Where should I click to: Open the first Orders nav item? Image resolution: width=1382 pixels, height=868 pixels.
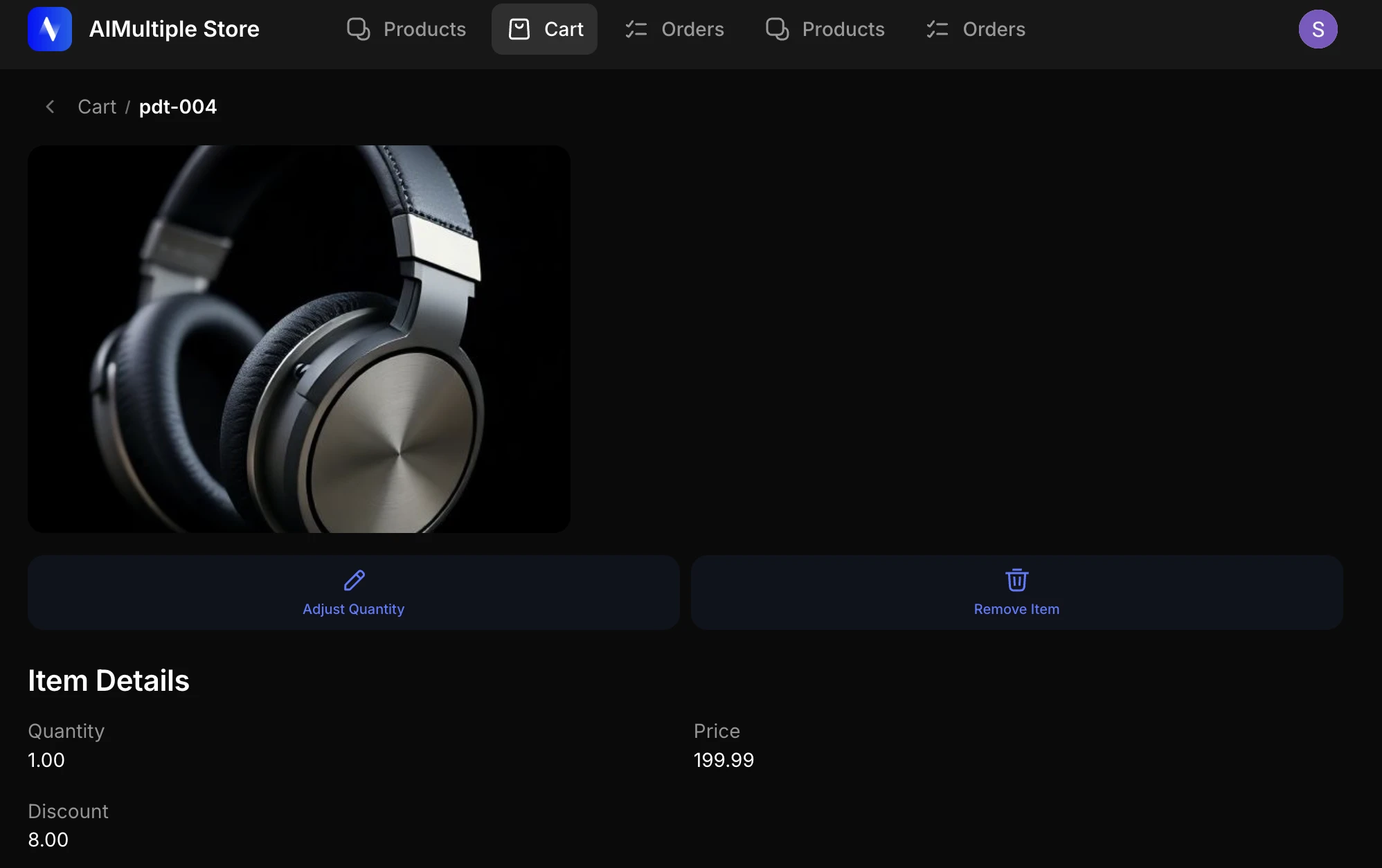click(x=674, y=29)
